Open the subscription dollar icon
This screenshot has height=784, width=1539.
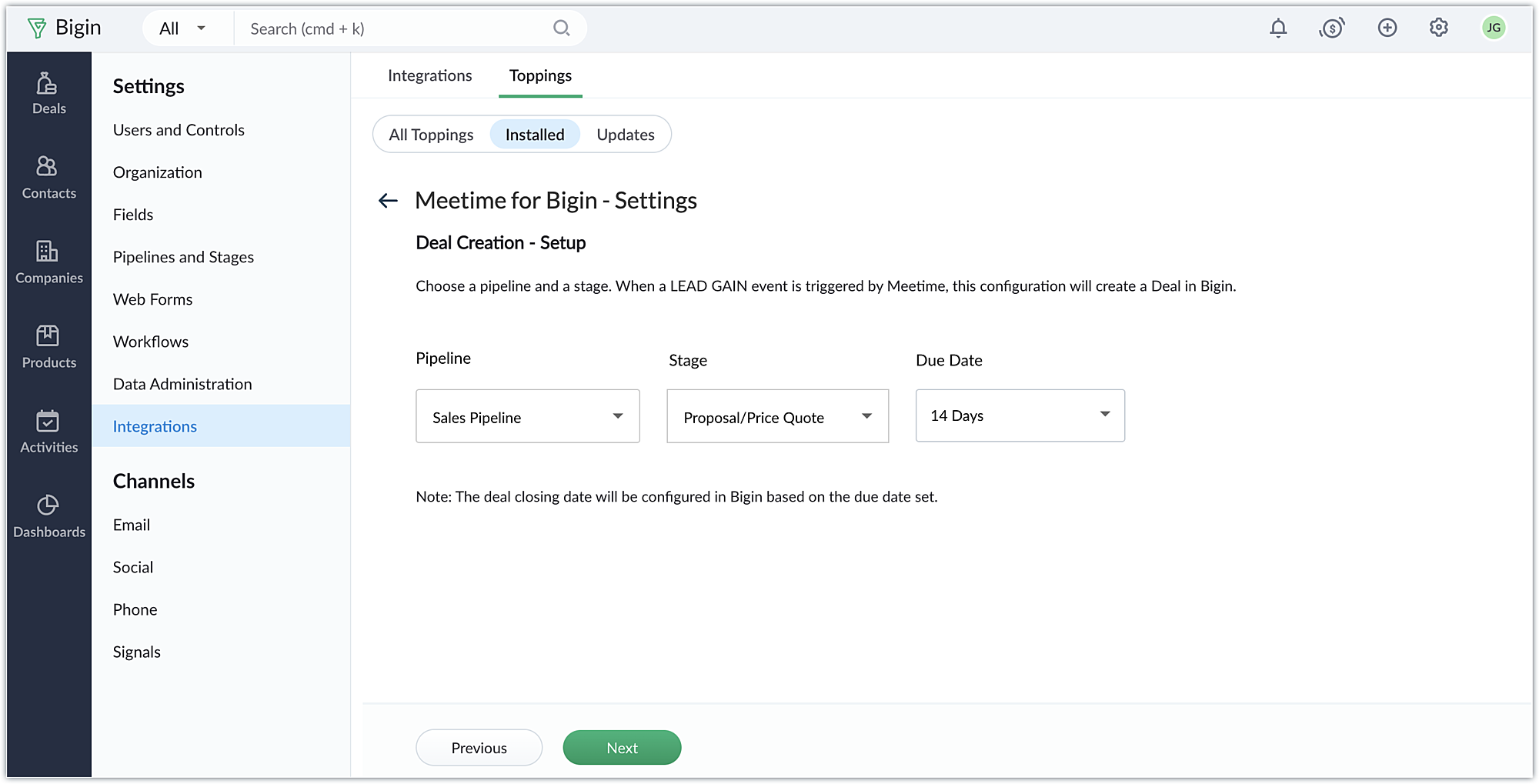[1332, 28]
